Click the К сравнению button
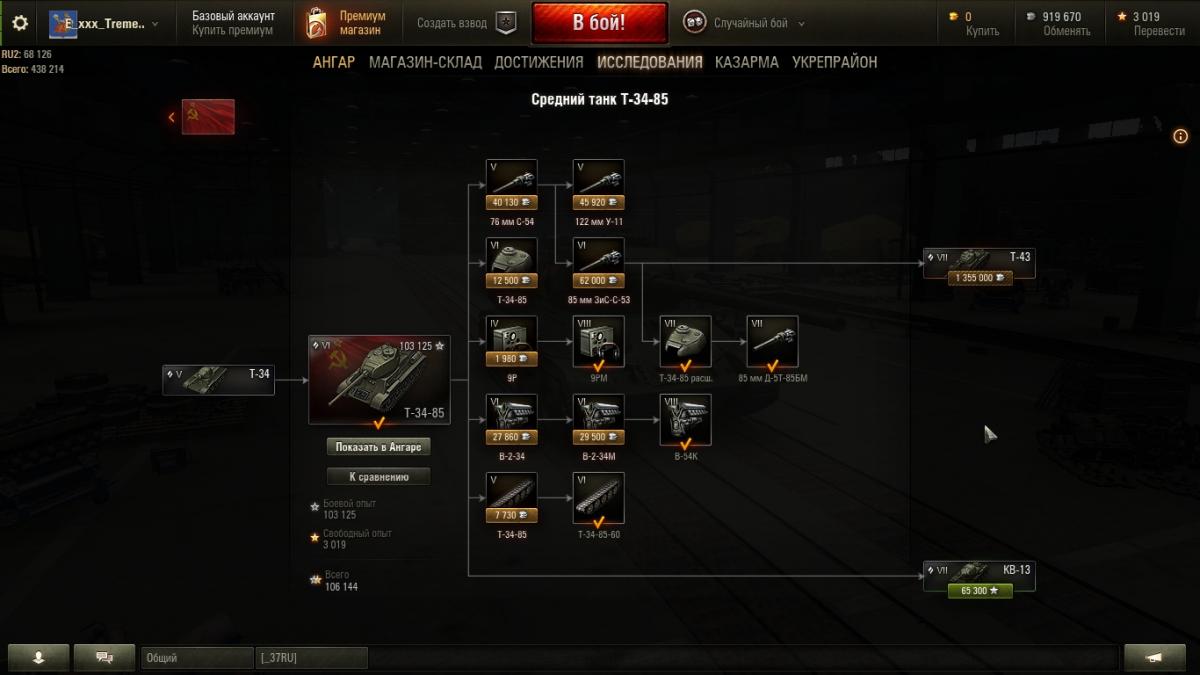 coord(379,477)
